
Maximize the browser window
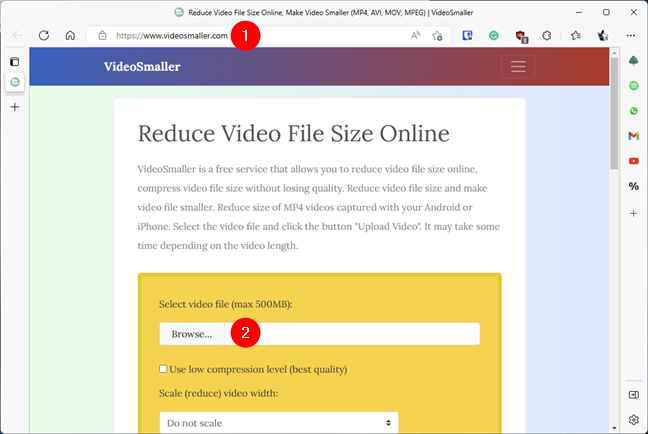coord(606,12)
